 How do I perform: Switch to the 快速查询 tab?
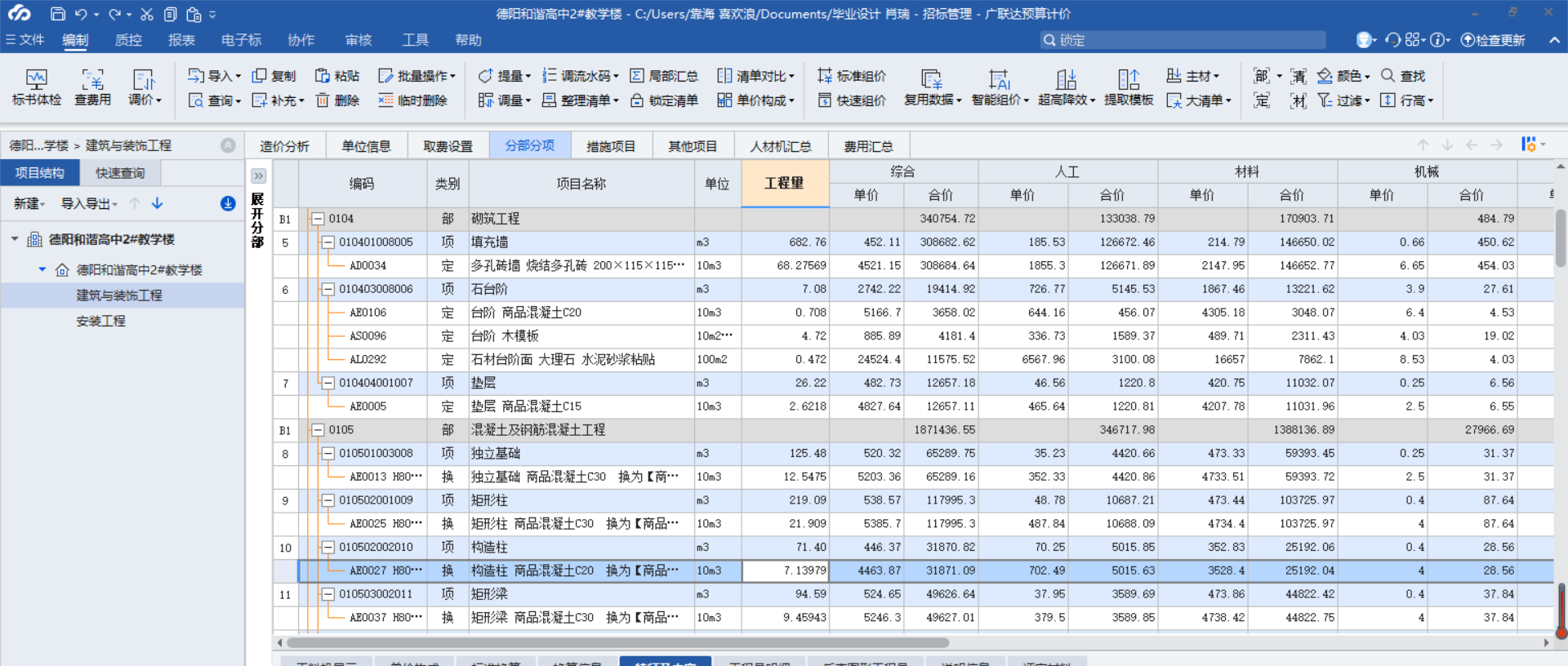(x=120, y=173)
